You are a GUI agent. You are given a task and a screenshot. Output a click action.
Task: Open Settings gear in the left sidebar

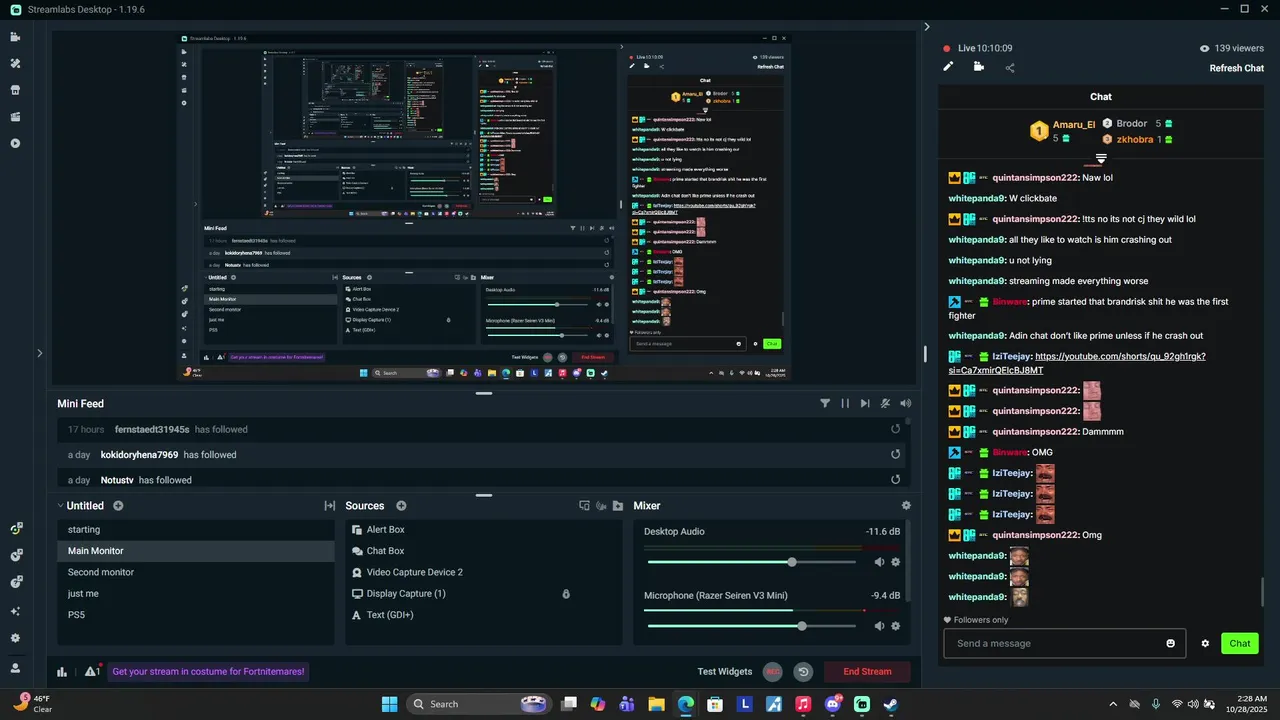coord(15,638)
